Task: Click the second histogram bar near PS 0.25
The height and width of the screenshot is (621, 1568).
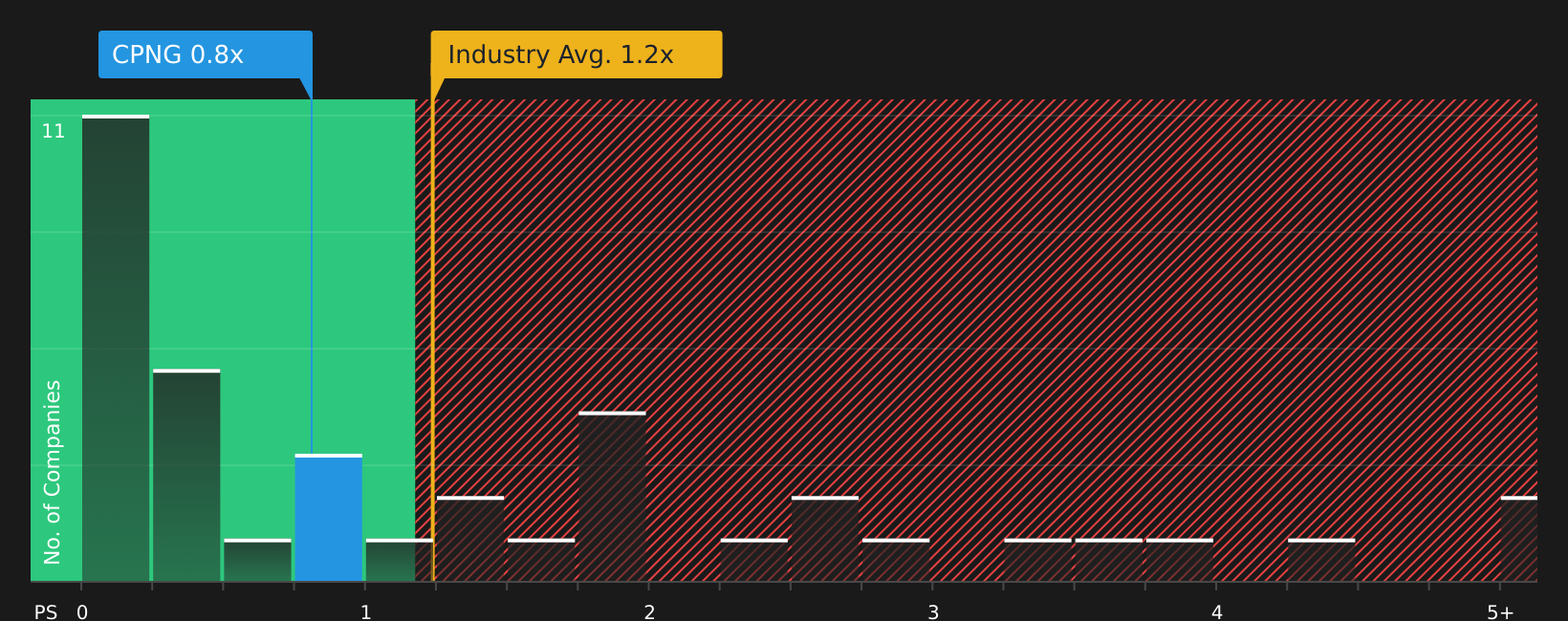Action: click(186, 475)
